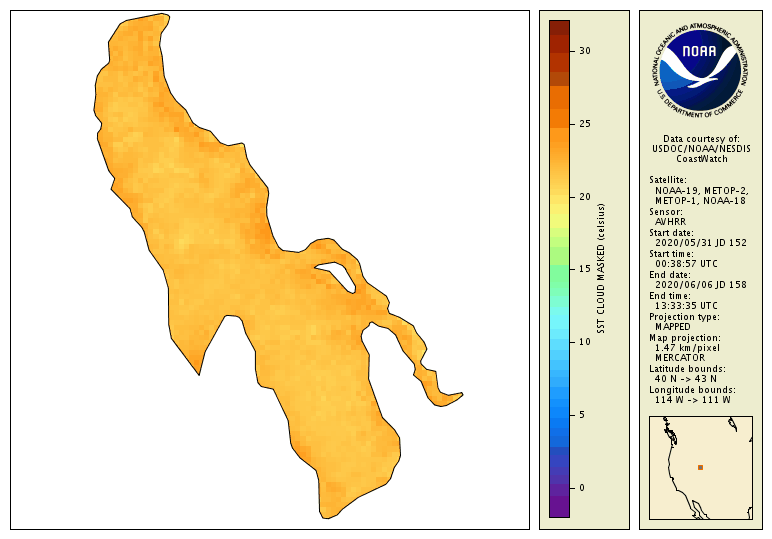Screen dimensions: 772x539
Task: Click the inset locator map of western US
Action: [701, 468]
